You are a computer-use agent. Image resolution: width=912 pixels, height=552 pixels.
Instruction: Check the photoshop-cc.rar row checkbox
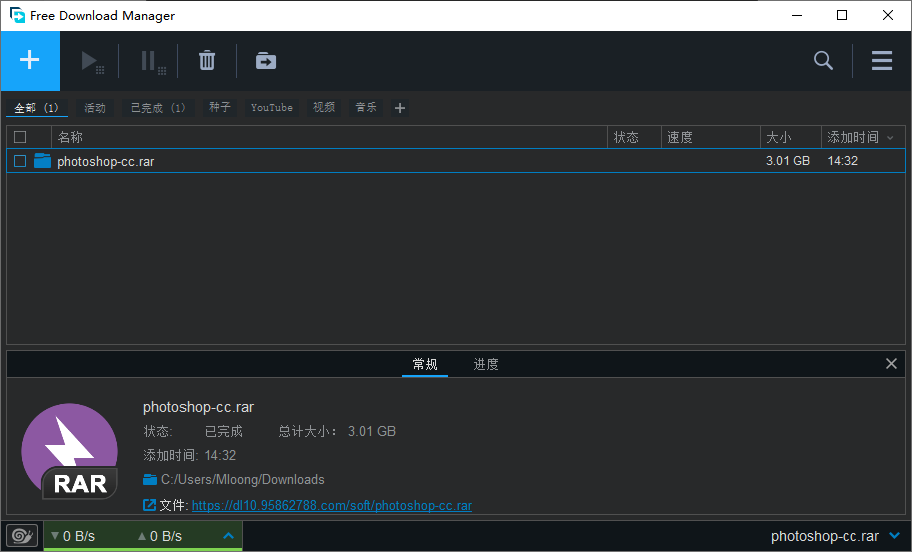pyautogui.click(x=20, y=161)
